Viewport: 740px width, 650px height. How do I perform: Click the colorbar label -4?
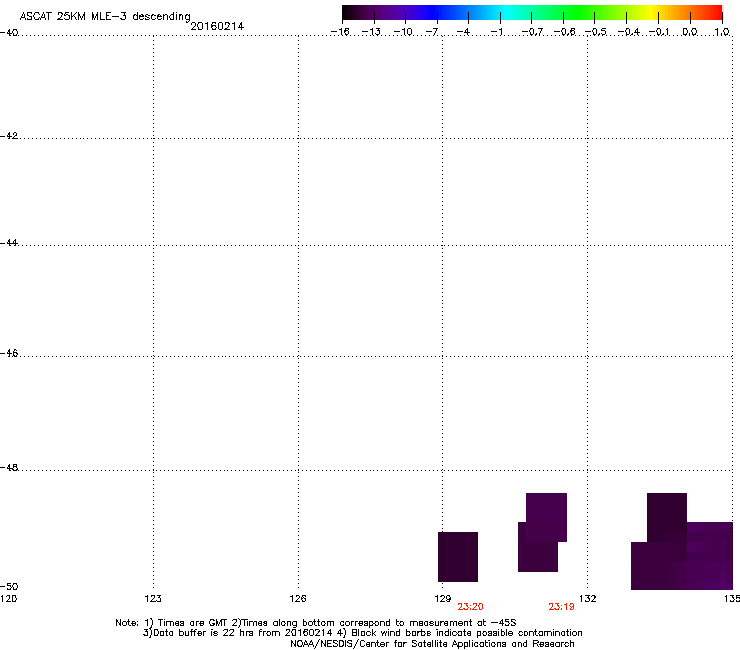463,32
